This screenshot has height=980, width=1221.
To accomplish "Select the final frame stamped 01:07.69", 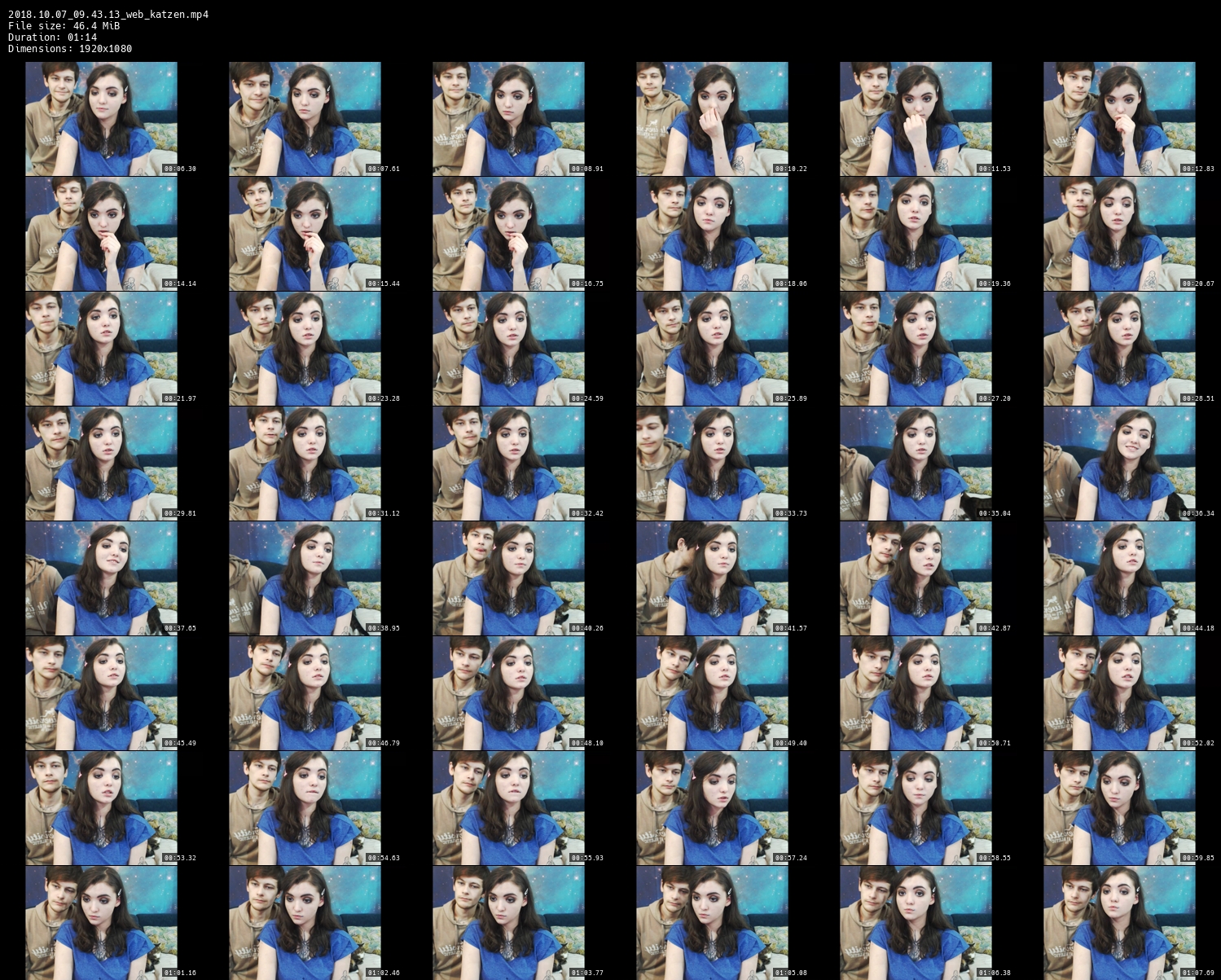I will [1119, 923].
